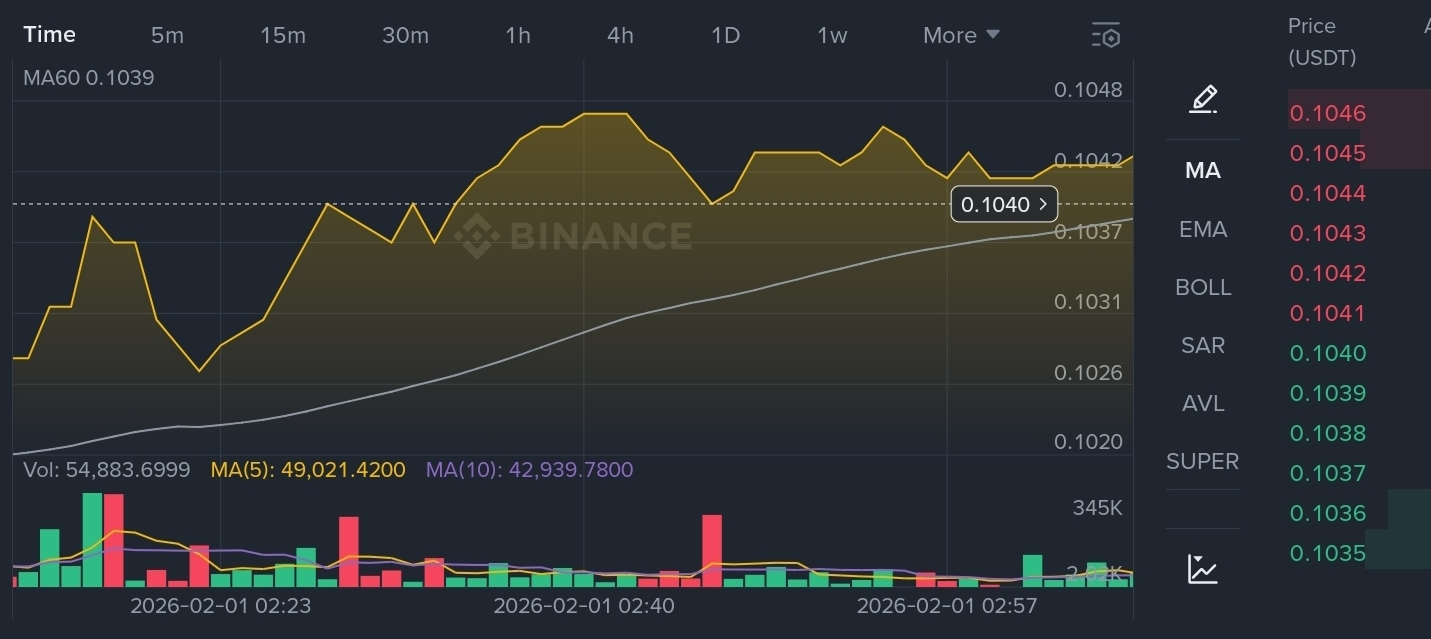Viewport: 1431px width, 639px height.
Task: Select the 4h interval tab
Action: pos(620,36)
